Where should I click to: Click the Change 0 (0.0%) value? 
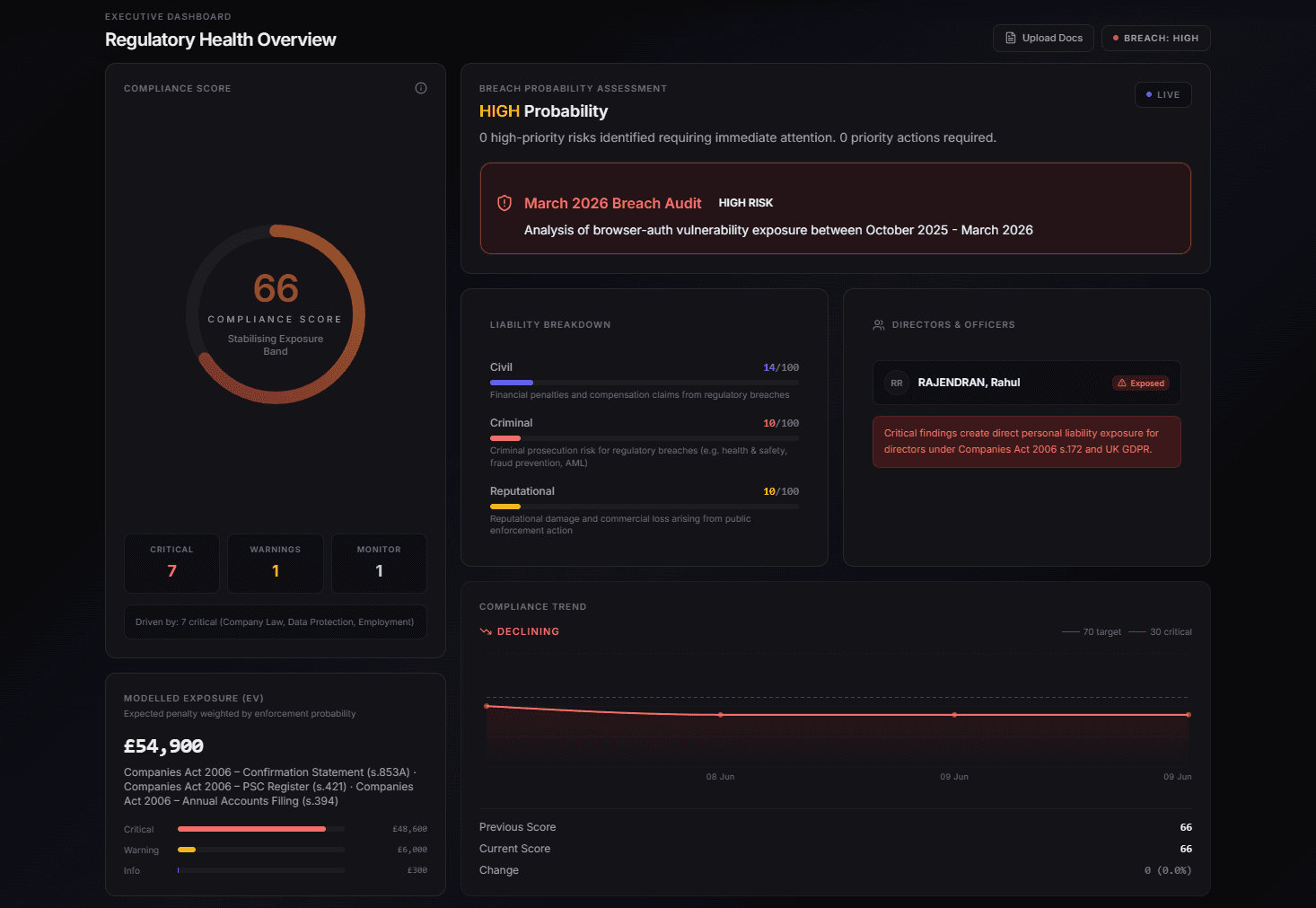pyautogui.click(x=1168, y=870)
